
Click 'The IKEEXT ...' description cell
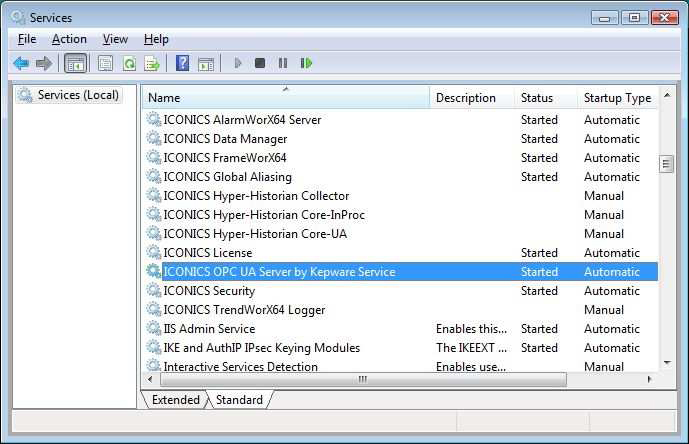tap(471, 347)
